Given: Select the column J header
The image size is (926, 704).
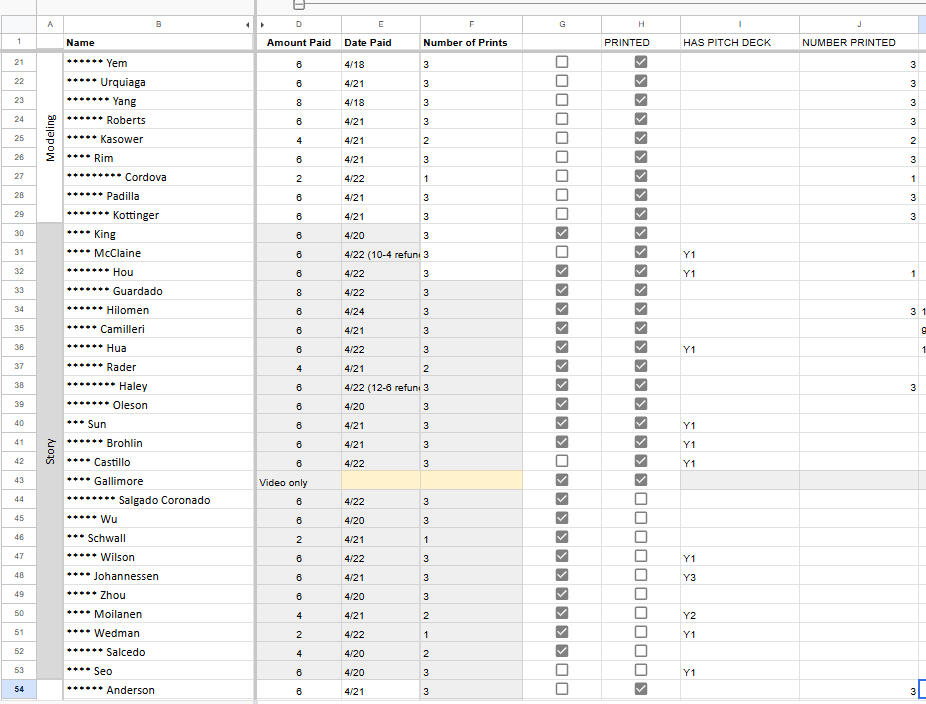Looking at the screenshot, I should pyautogui.click(x=859, y=24).
